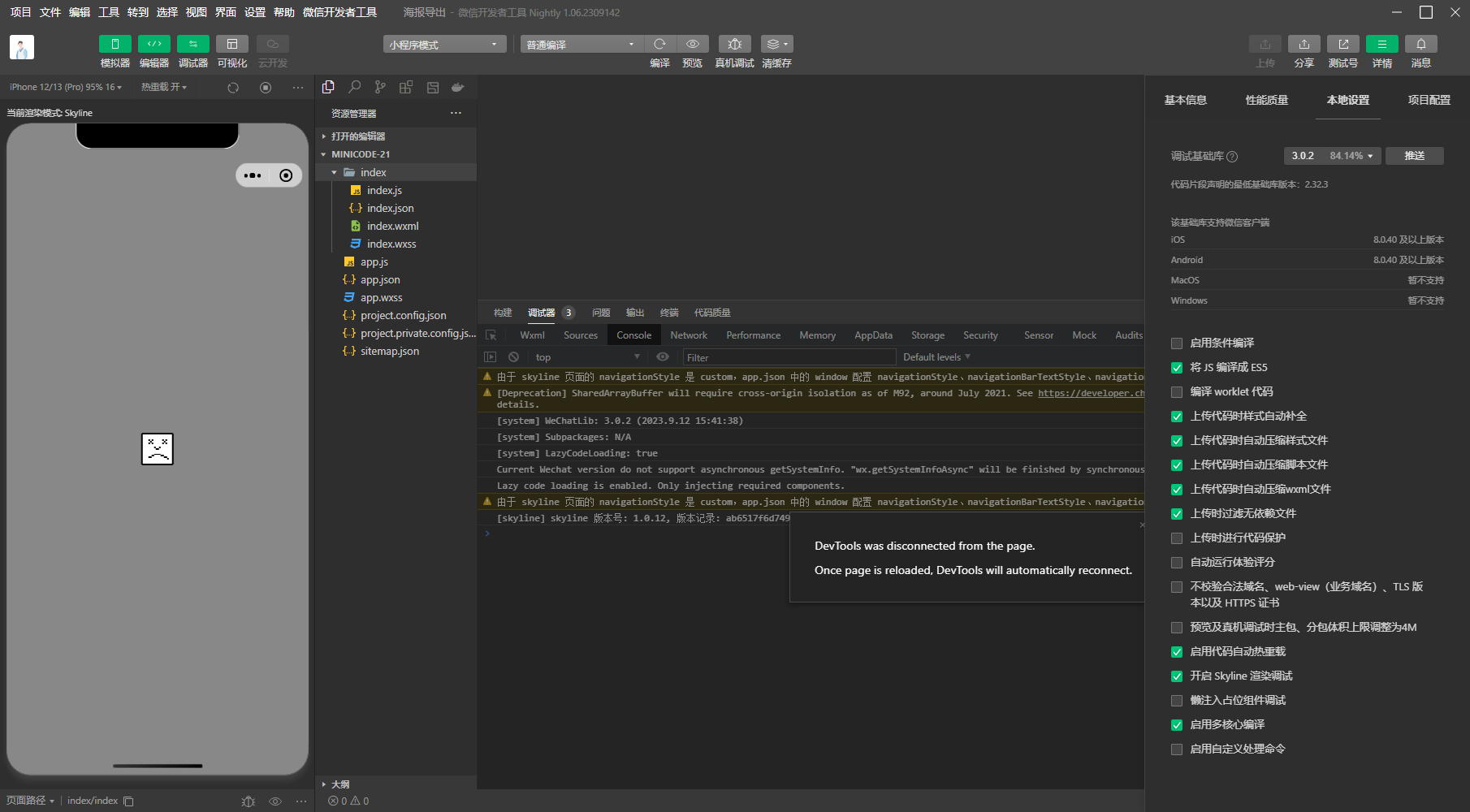Open the source control icon in activity bar
The image size is (1470, 812).
(380, 87)
